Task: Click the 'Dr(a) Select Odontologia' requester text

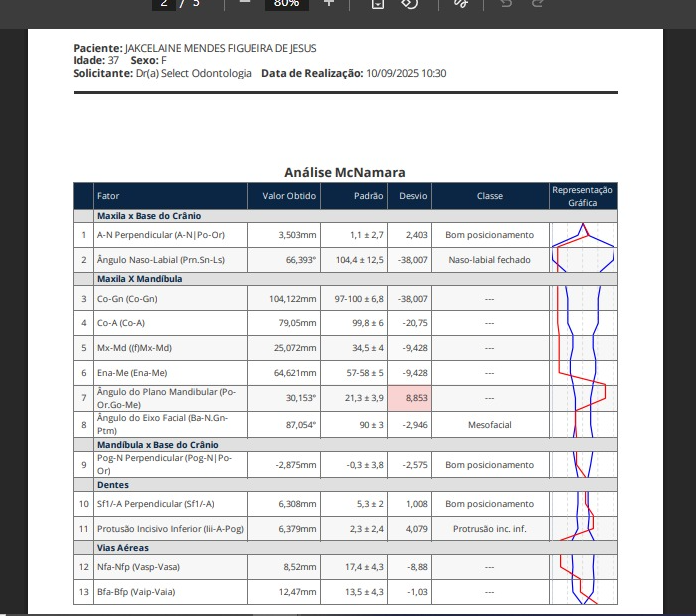Action: [x=194, y=73]
